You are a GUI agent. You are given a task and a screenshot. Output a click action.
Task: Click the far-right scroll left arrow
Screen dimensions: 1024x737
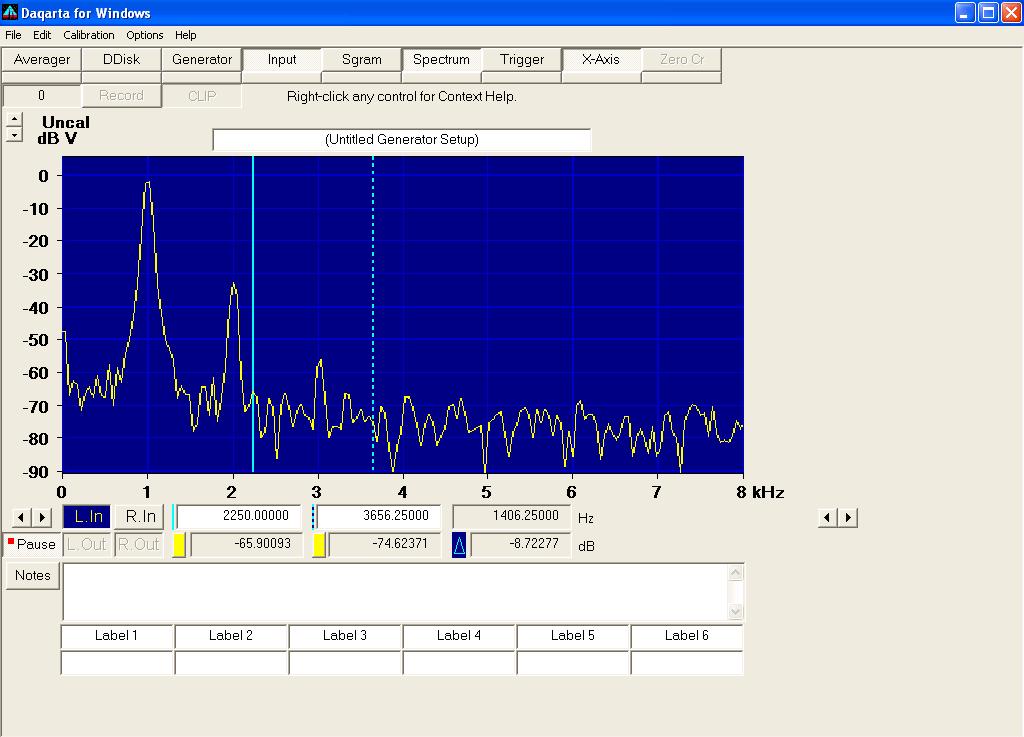(827, 517)
